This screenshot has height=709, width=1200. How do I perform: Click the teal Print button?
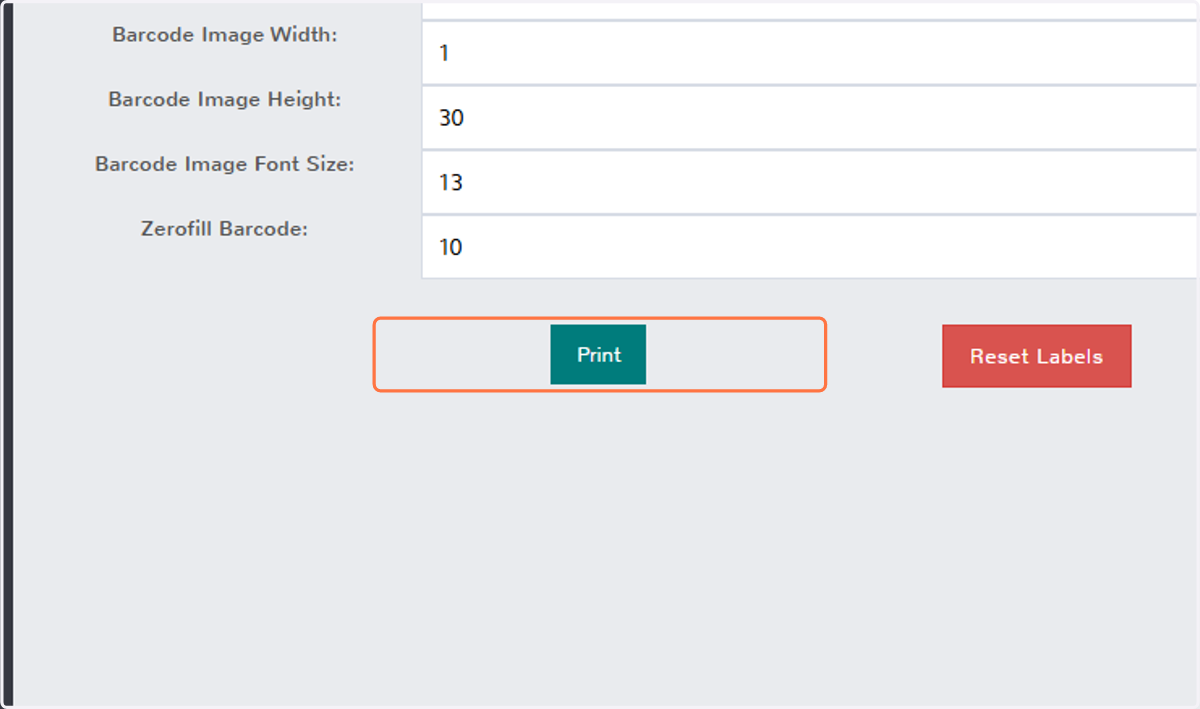click(598, 354)
